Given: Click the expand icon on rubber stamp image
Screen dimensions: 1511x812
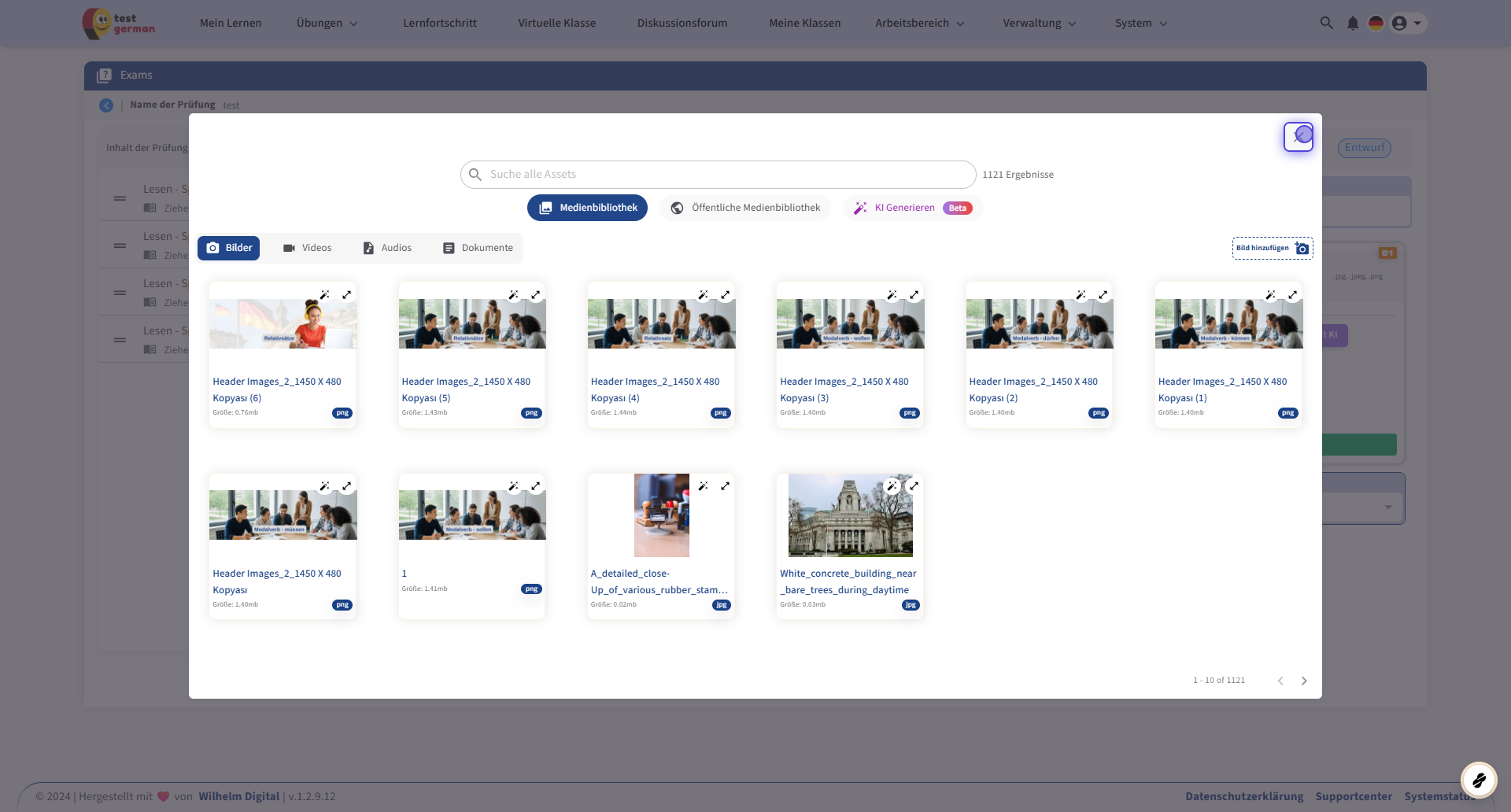Looking at the screenshot, I should pyautogui.click(x=725, y=486).
